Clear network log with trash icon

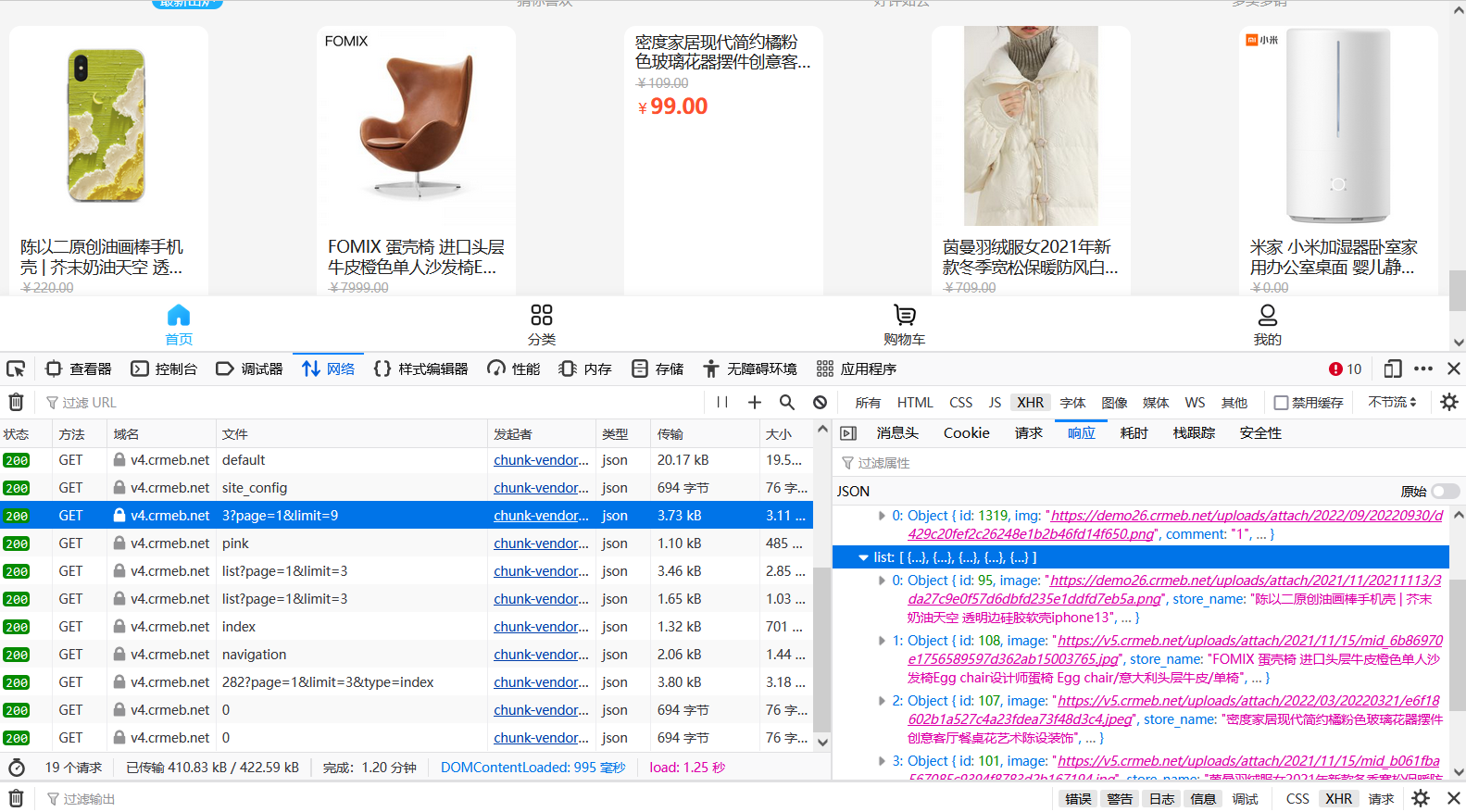pos(16,402)
